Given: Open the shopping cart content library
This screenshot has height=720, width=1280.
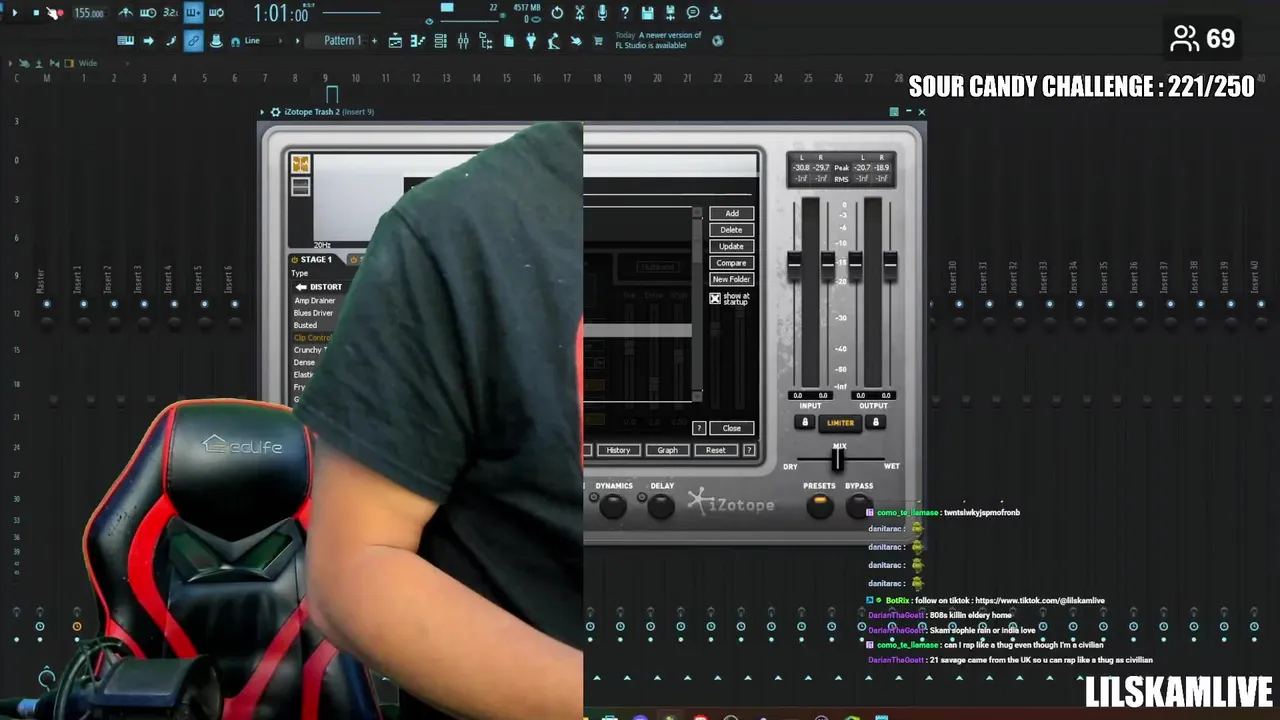Looking at the screenshot, I should point(598,41).
